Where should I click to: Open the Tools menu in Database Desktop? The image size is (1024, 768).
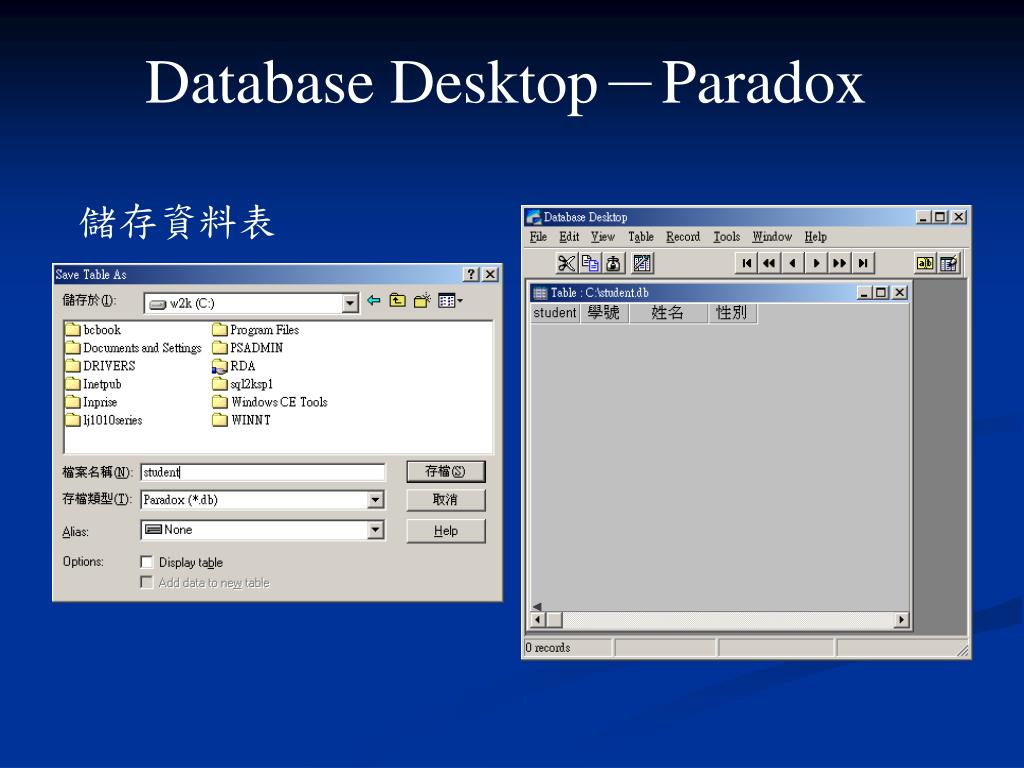pos(726,236)
